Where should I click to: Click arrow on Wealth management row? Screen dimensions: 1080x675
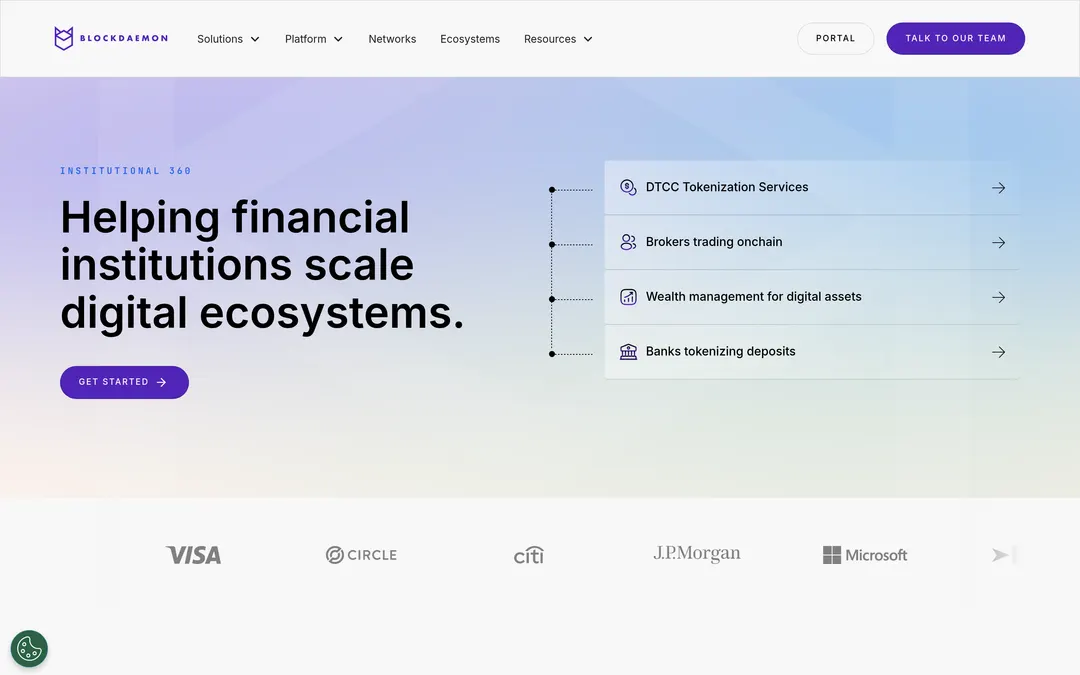[998, 297]
